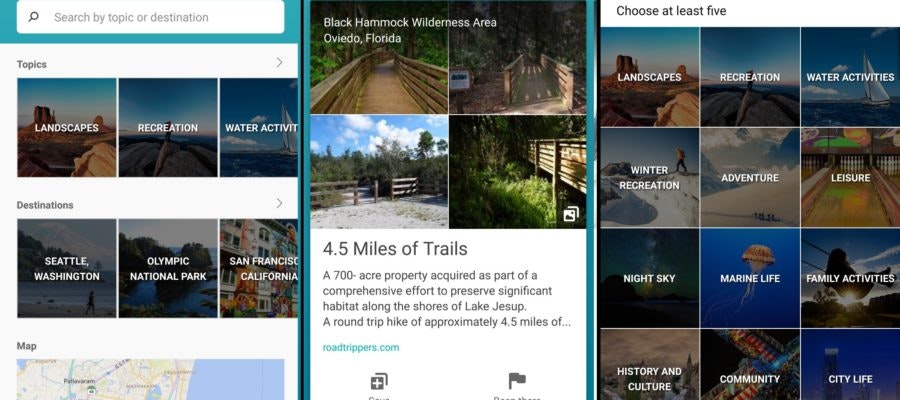This screenshot has width=900, height=400.
Task: Click the search by topic or destination field
Action: (x=150, y=17)
